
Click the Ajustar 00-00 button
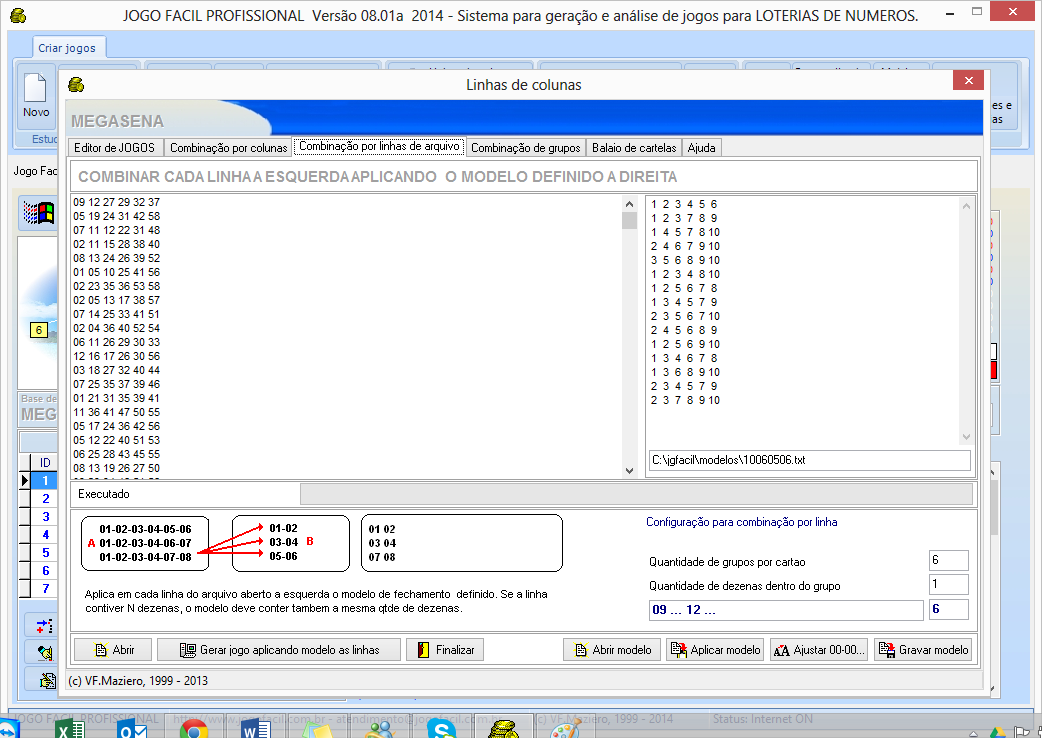coord(818,649)
